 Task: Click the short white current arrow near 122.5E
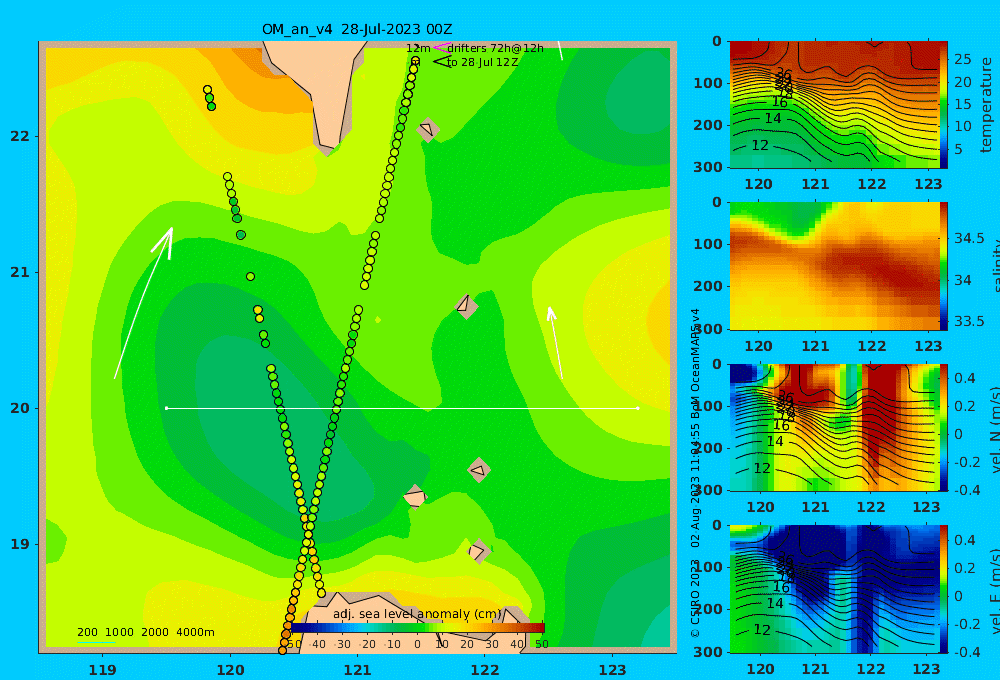pyautogui.click(x=555, y=343)
